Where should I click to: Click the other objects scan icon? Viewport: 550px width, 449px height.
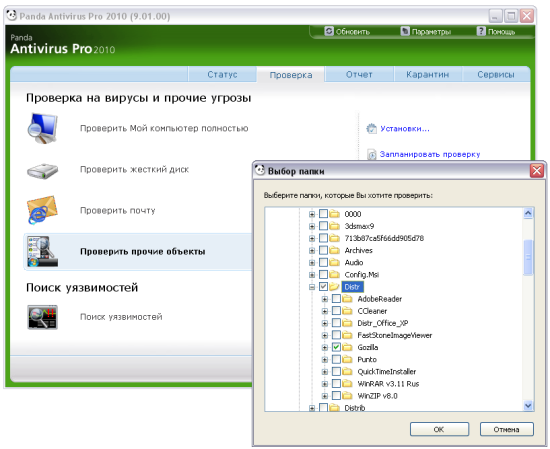pyautogui.click(x=42, y=252)
